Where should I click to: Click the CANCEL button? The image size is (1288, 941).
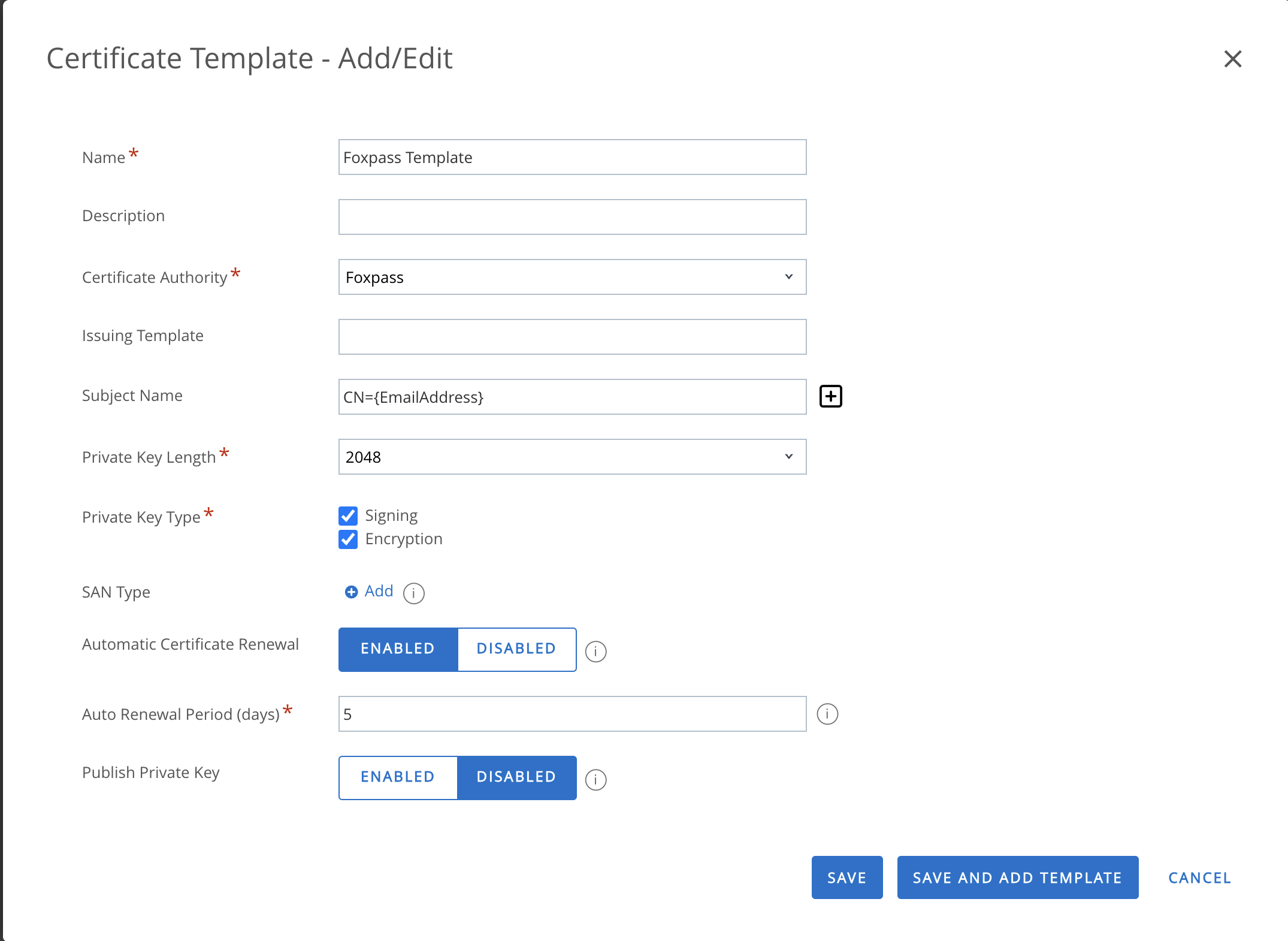pyautogui.click(x=1200, y=877)
